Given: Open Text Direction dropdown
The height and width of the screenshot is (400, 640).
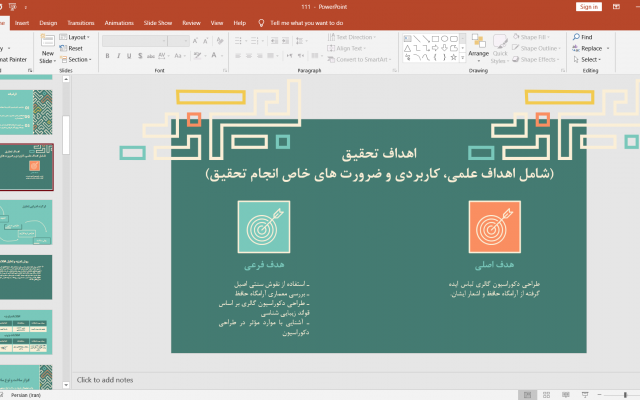Looking at the screenshot, I should (x=351, y=37).
